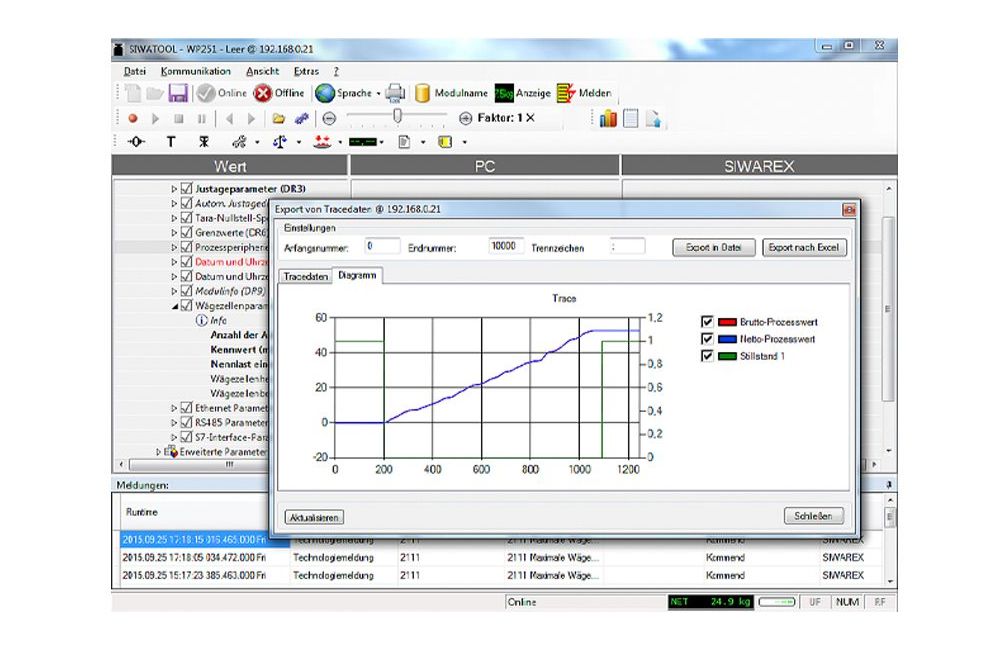Toggle the Brutto-Prozesswert trace checkbox
The image size is (999, 659).
click(707, 322)
